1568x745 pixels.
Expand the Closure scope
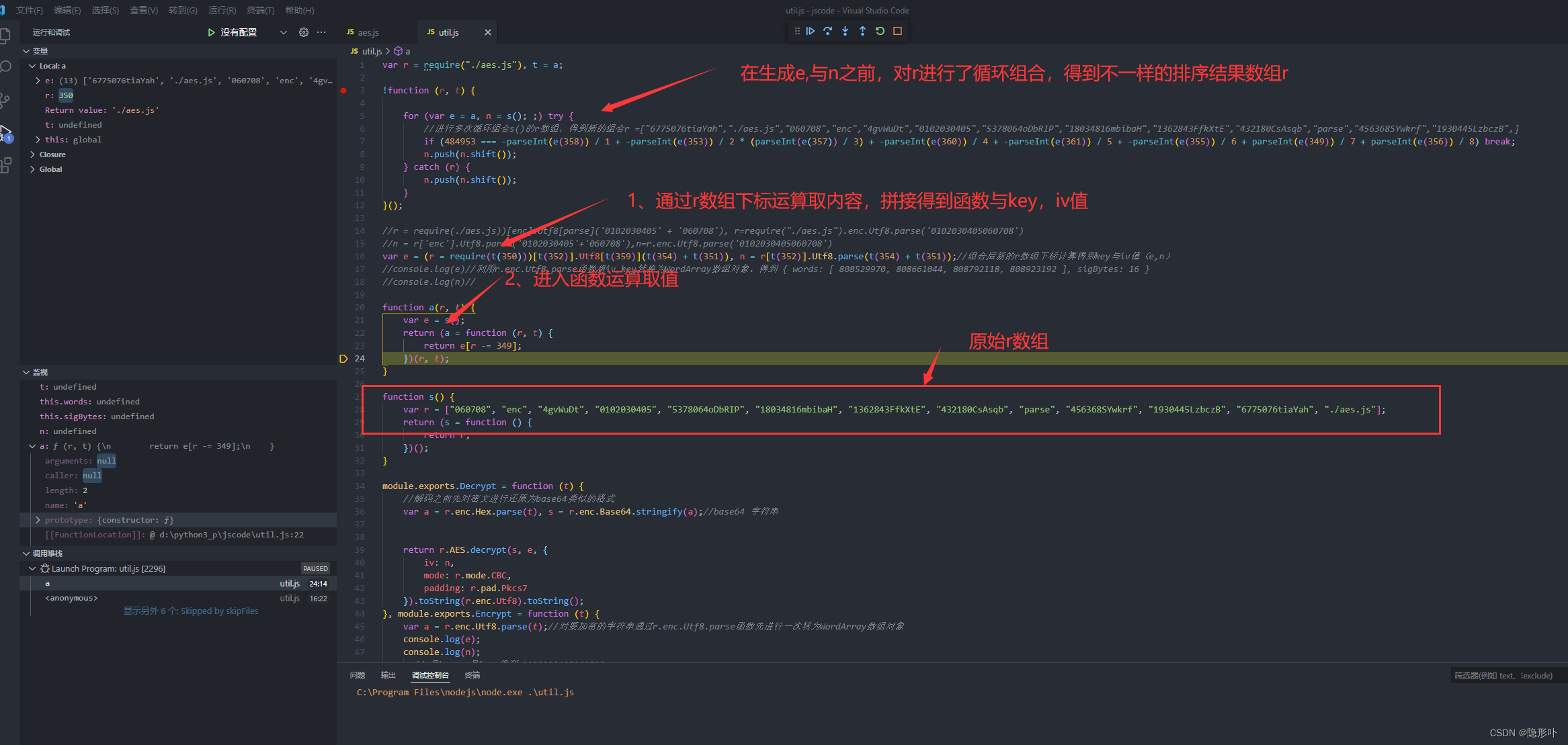click(x=32, y=155)
